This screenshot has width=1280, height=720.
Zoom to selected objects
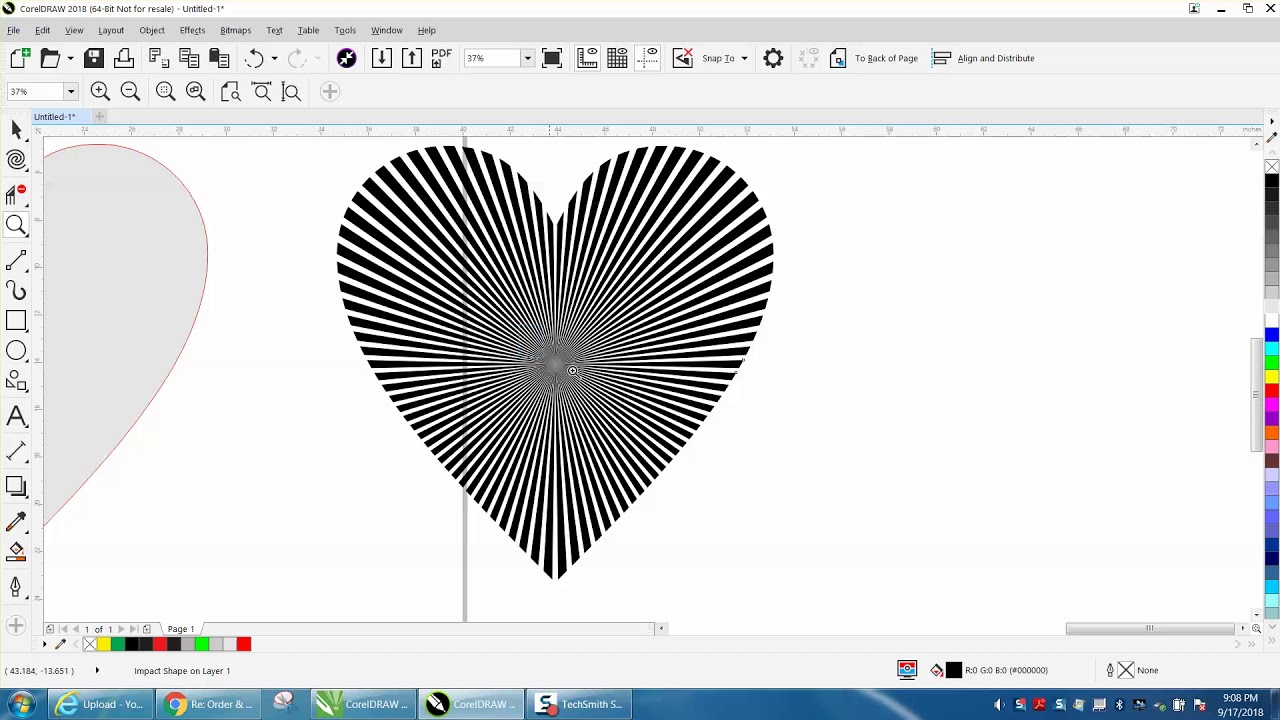tap(166, 92)
